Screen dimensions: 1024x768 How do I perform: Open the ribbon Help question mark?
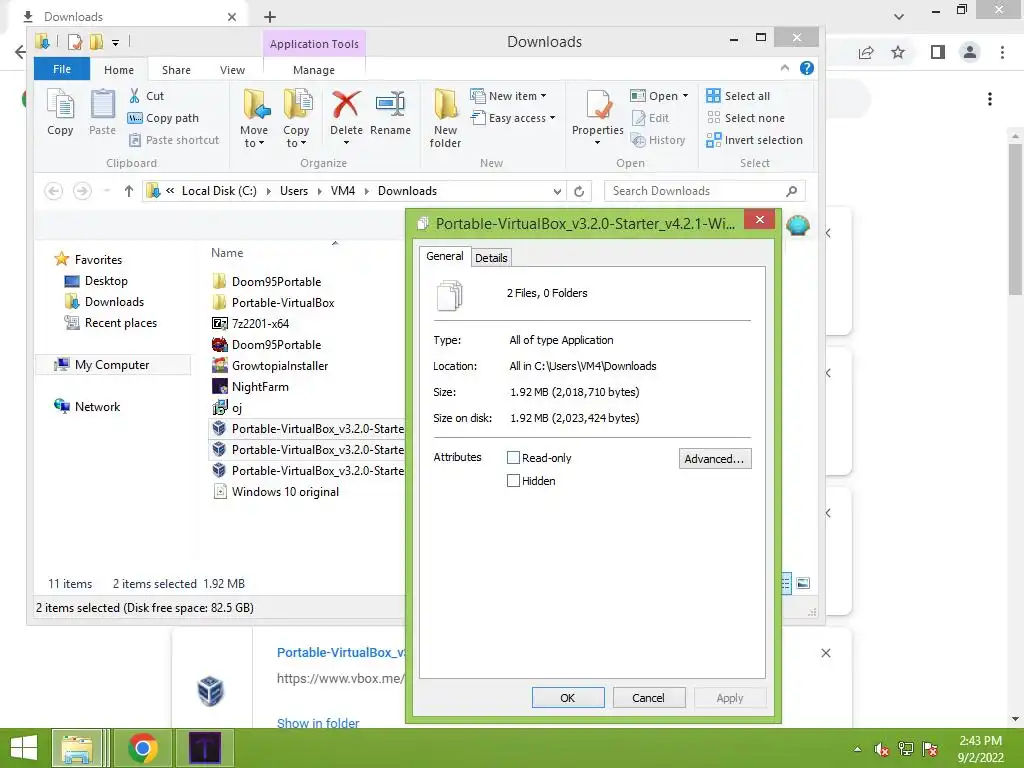[807, 68]
